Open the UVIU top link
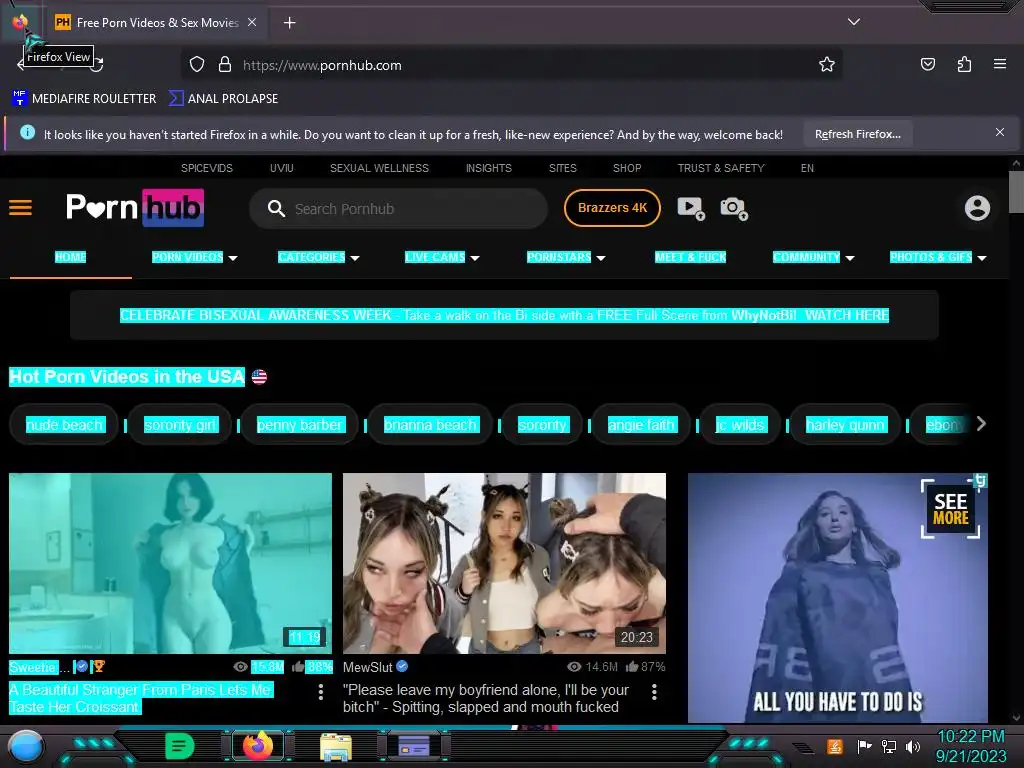This screenshot has width=1024, height=768. pos(281,168)
